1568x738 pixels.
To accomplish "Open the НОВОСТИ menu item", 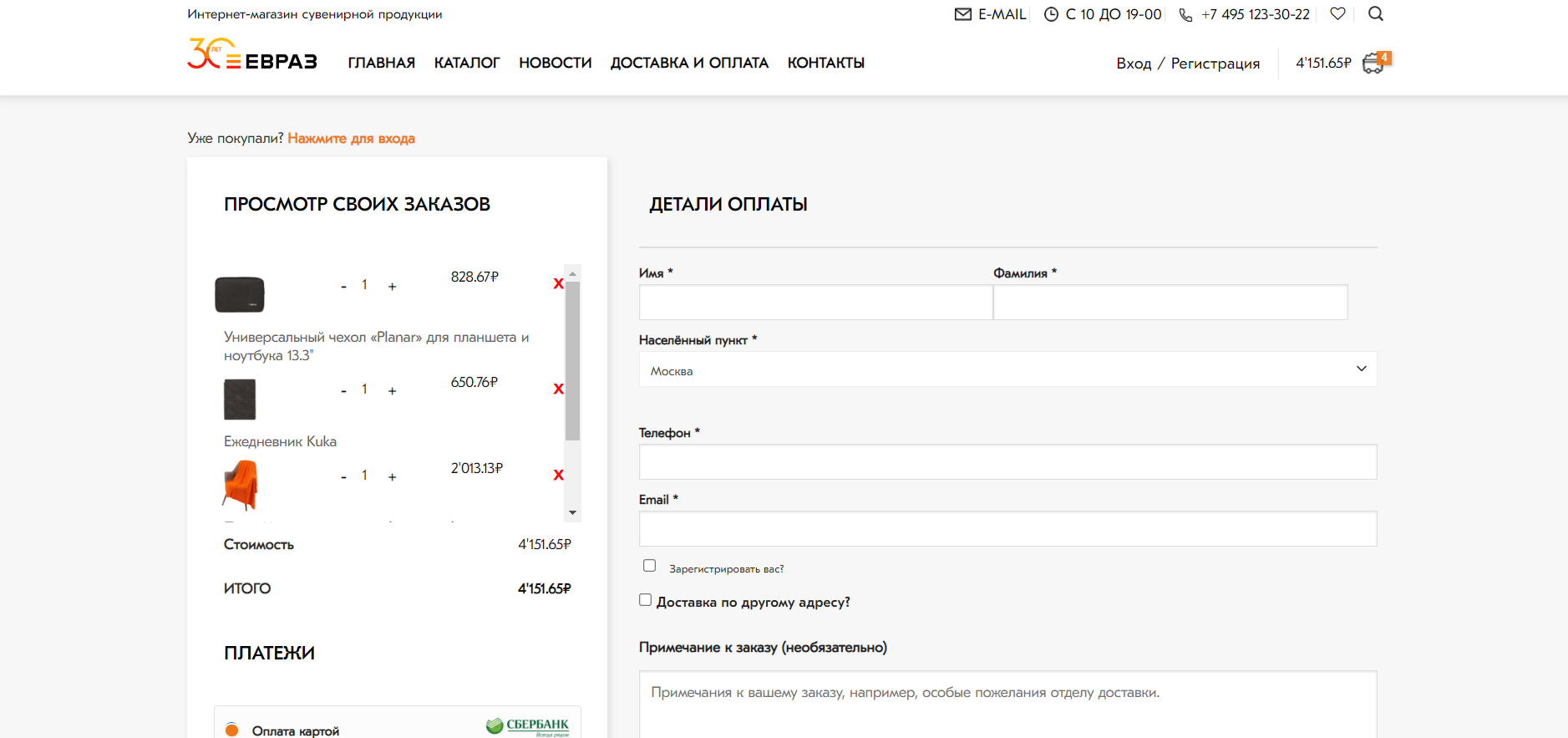I will click(x=556, y=64).
